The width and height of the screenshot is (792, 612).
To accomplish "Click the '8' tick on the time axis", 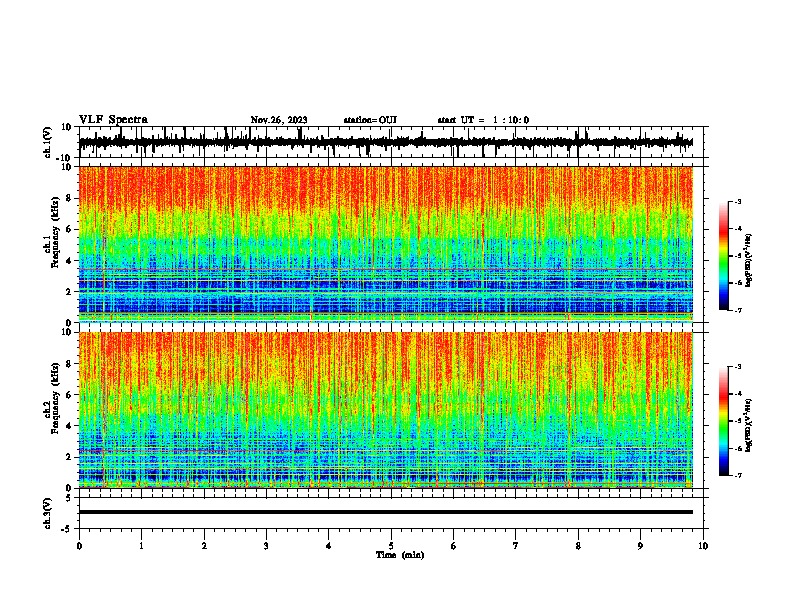I will [578, 546].
